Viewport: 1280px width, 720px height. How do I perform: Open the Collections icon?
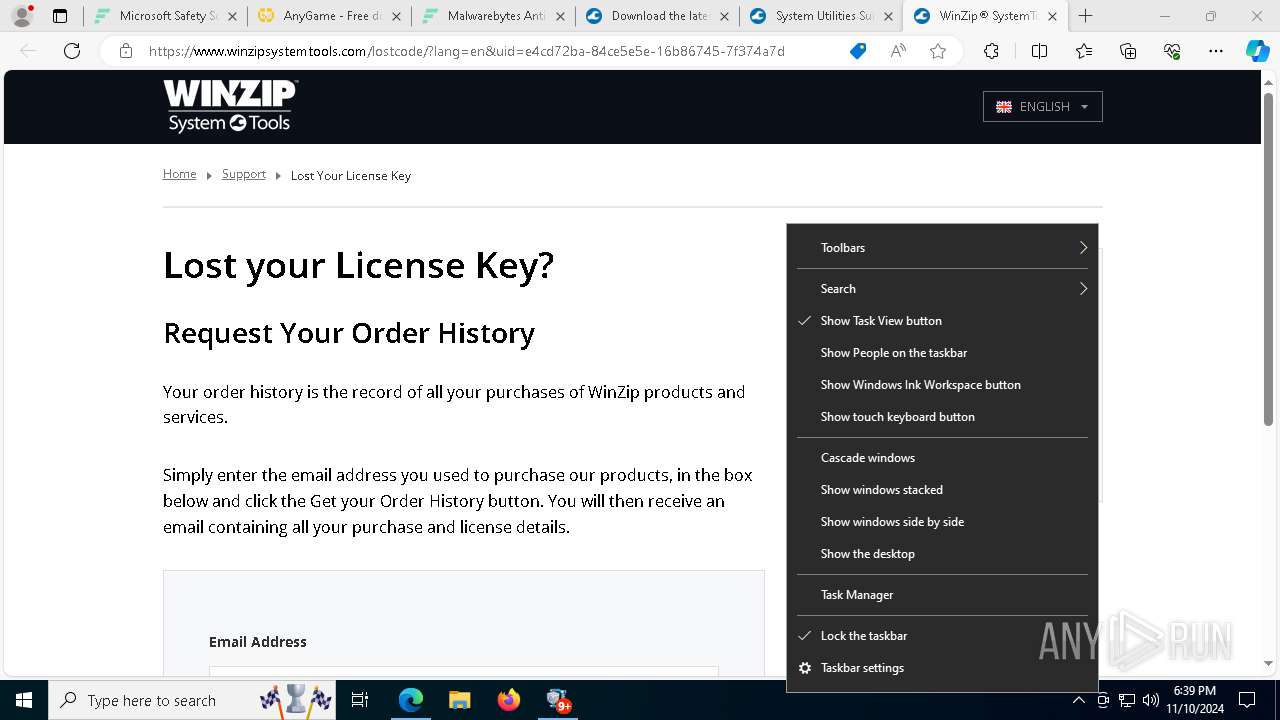point(1128,51)
